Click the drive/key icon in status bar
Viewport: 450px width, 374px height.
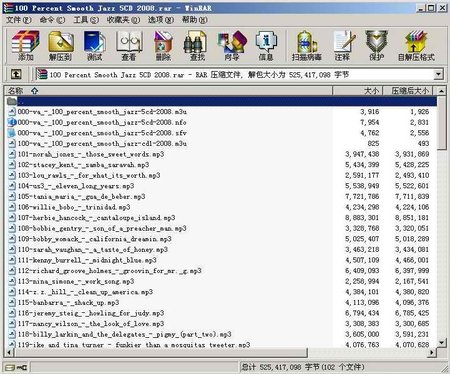pyautogui.click(x=16, y=367)
